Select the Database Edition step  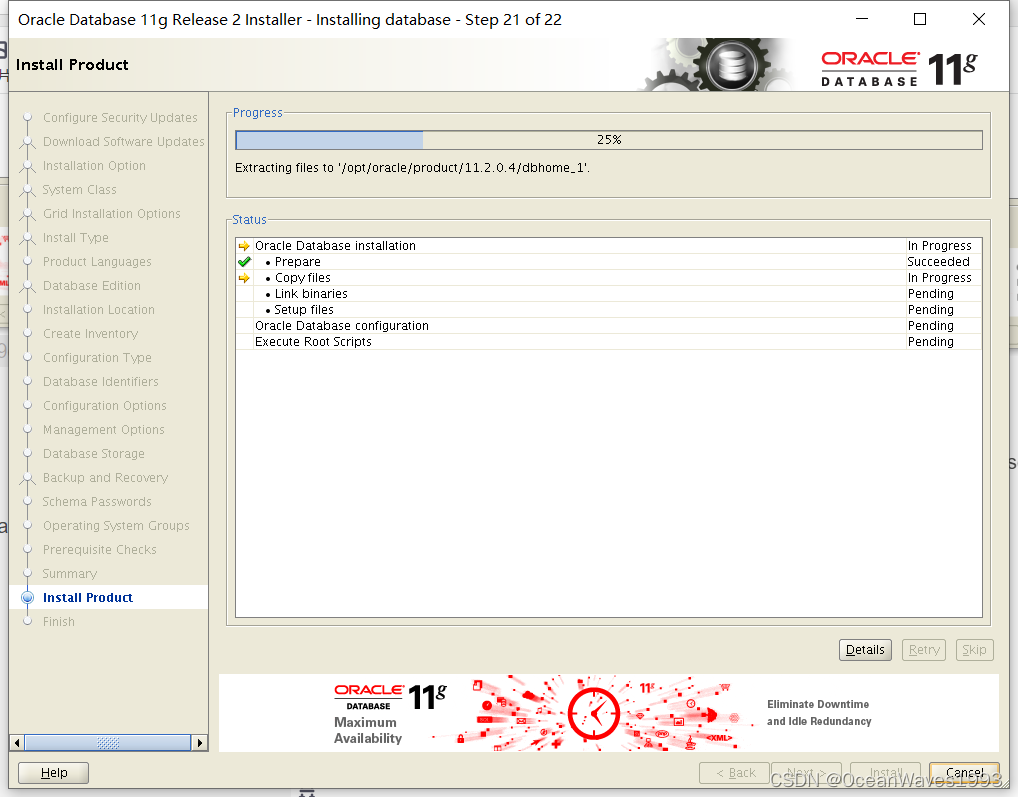[x=92, y=286]
